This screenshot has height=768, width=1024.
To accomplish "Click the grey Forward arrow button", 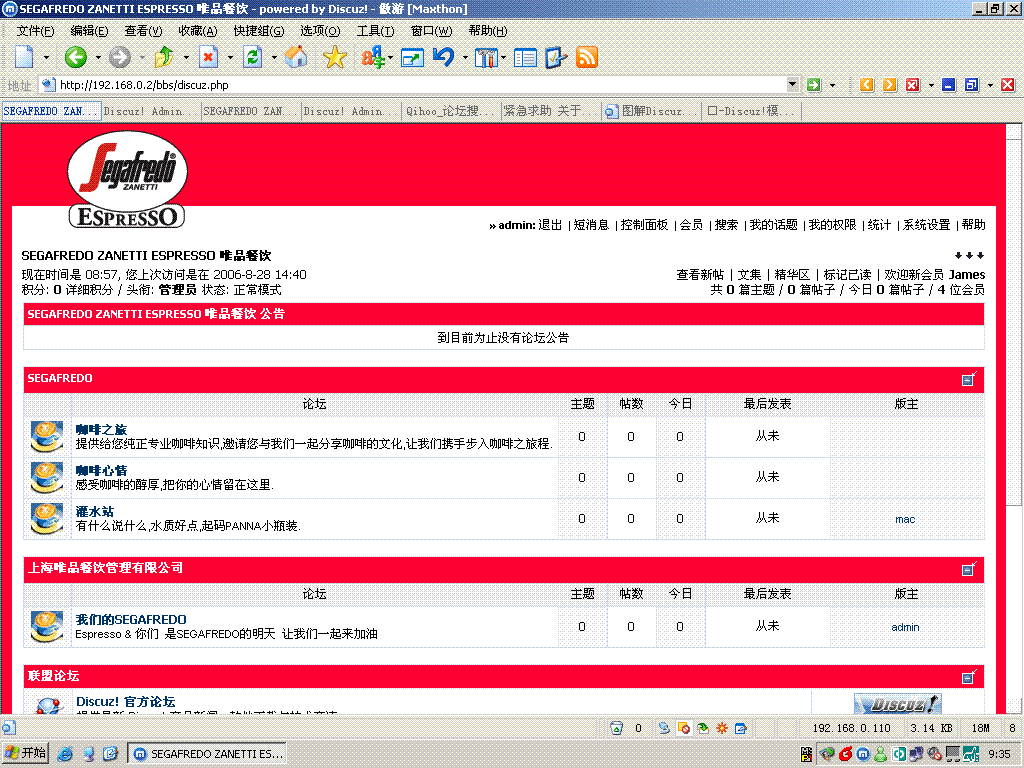I will (120, 57).
